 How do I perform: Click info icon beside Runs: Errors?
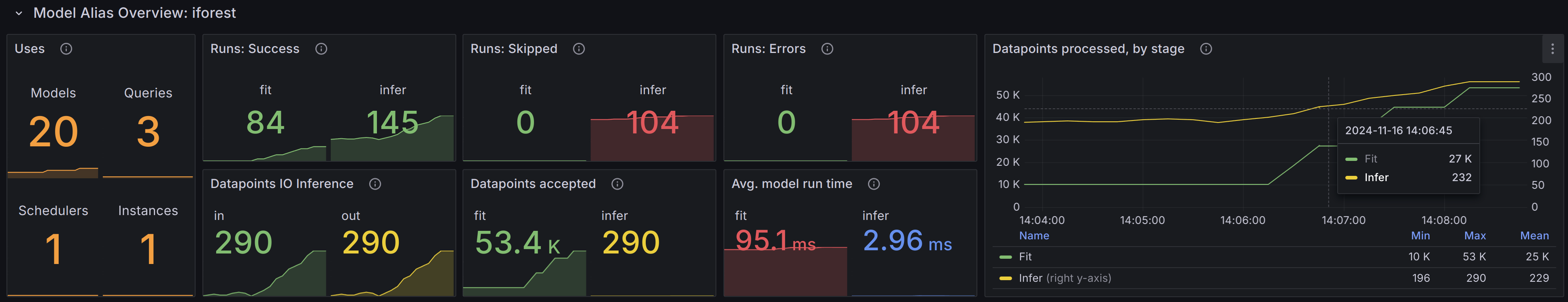point(827,49)
